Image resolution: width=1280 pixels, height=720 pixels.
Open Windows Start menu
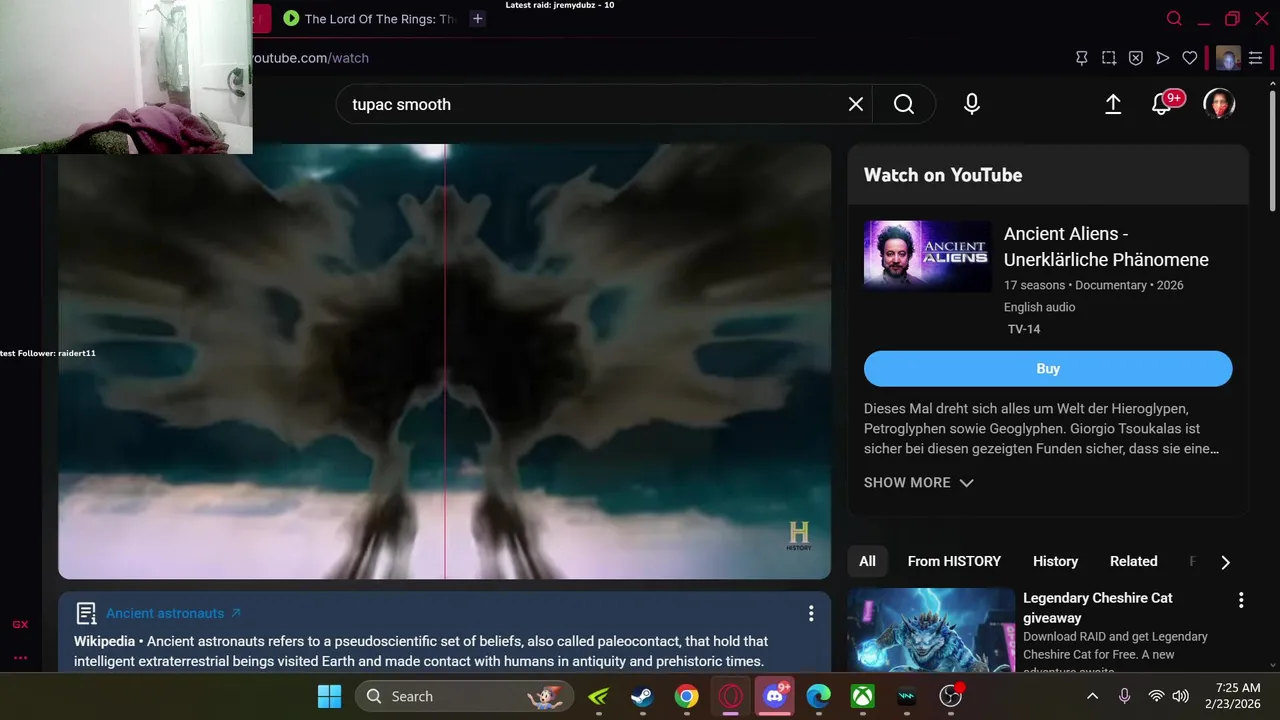[329, 696]
